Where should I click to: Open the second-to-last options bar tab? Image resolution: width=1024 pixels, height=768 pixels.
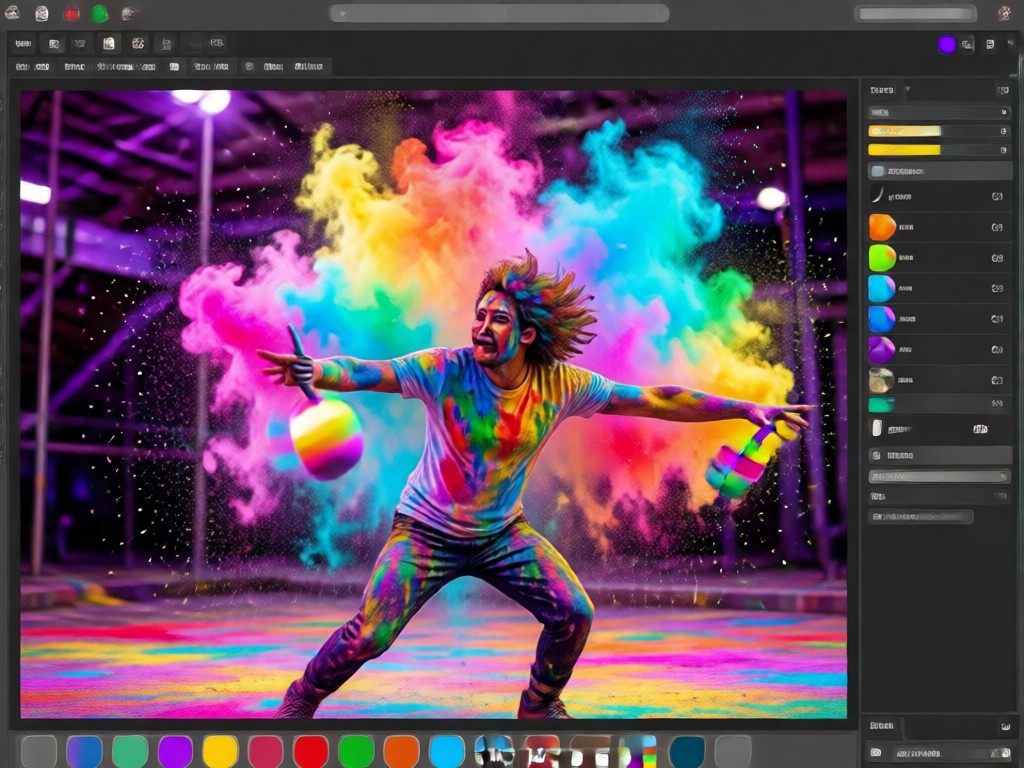273,67
